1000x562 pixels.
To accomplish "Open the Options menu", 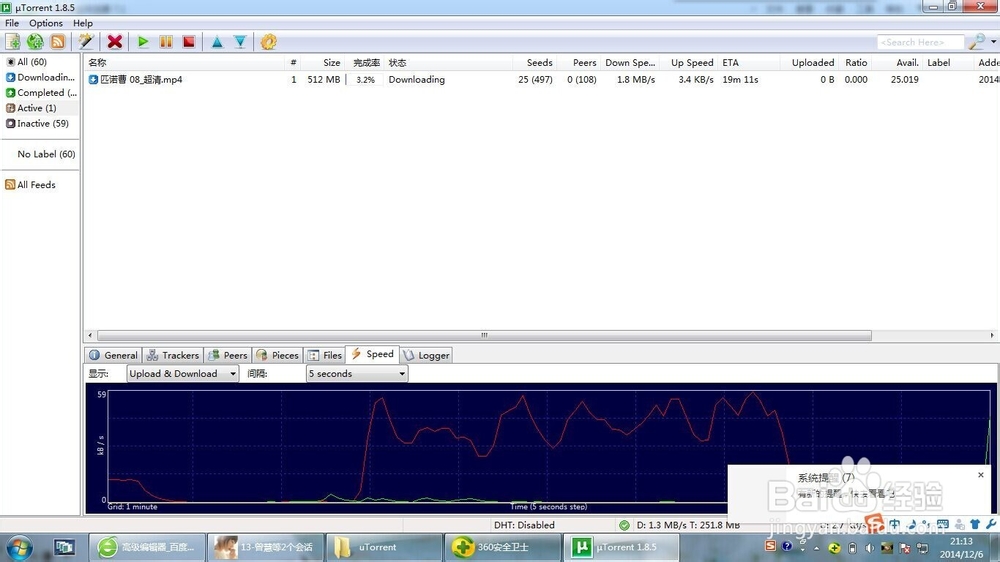I will pyautogui.click(x=46, y=23).
